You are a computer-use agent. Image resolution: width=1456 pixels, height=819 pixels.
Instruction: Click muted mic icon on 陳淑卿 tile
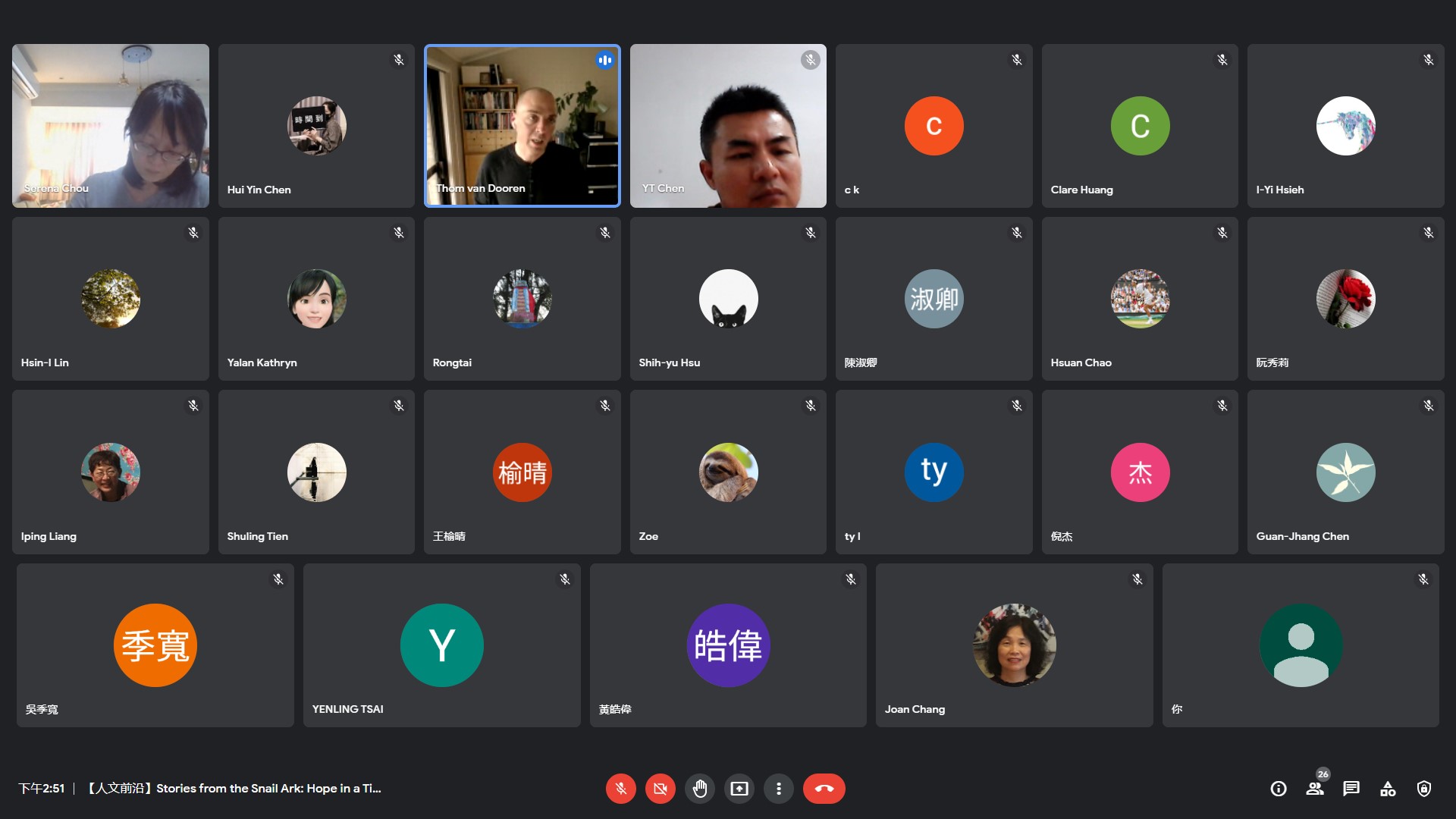click(1017, 233)
